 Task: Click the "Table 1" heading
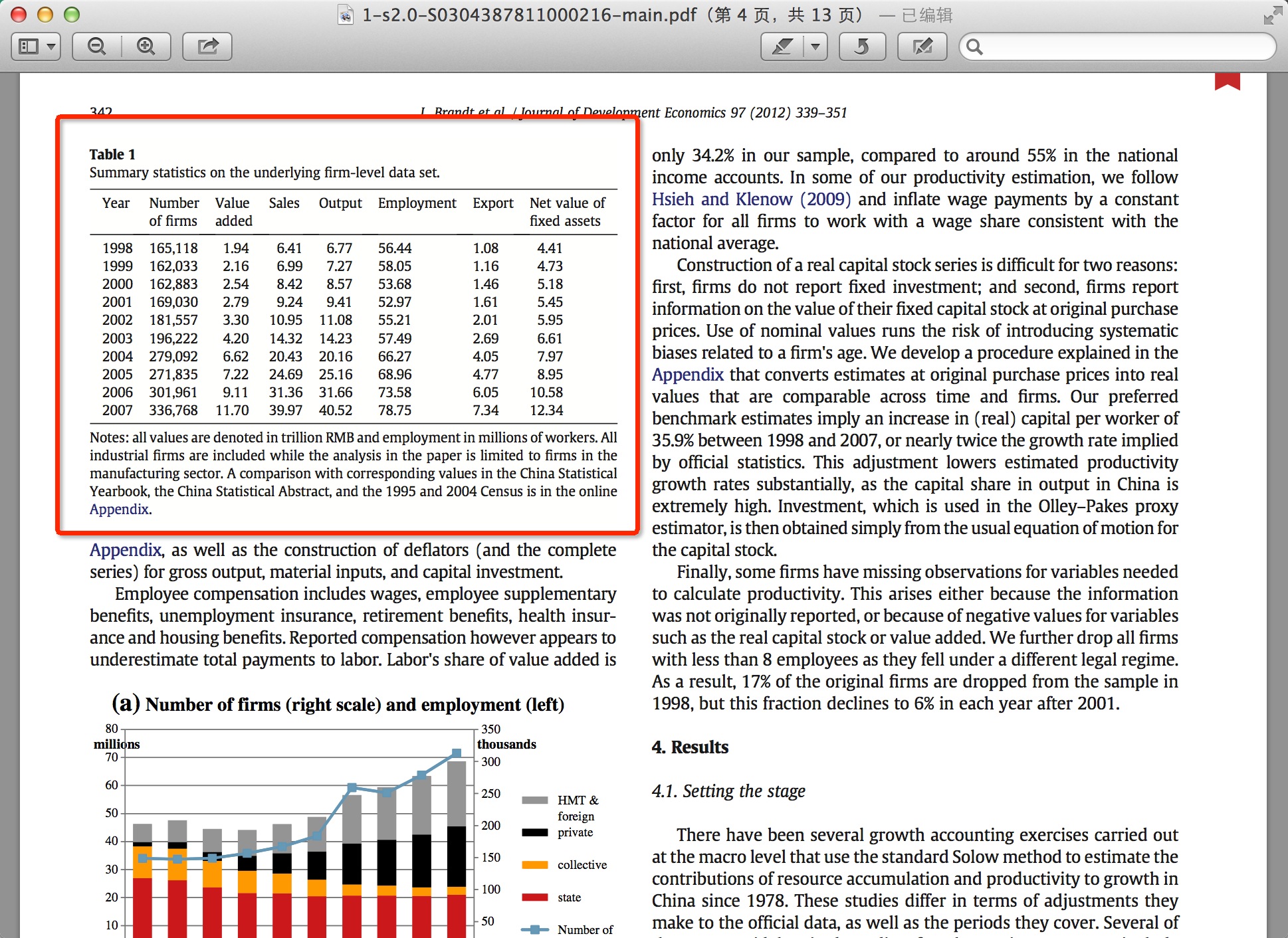pyautogui.click(x=112, y=155)
